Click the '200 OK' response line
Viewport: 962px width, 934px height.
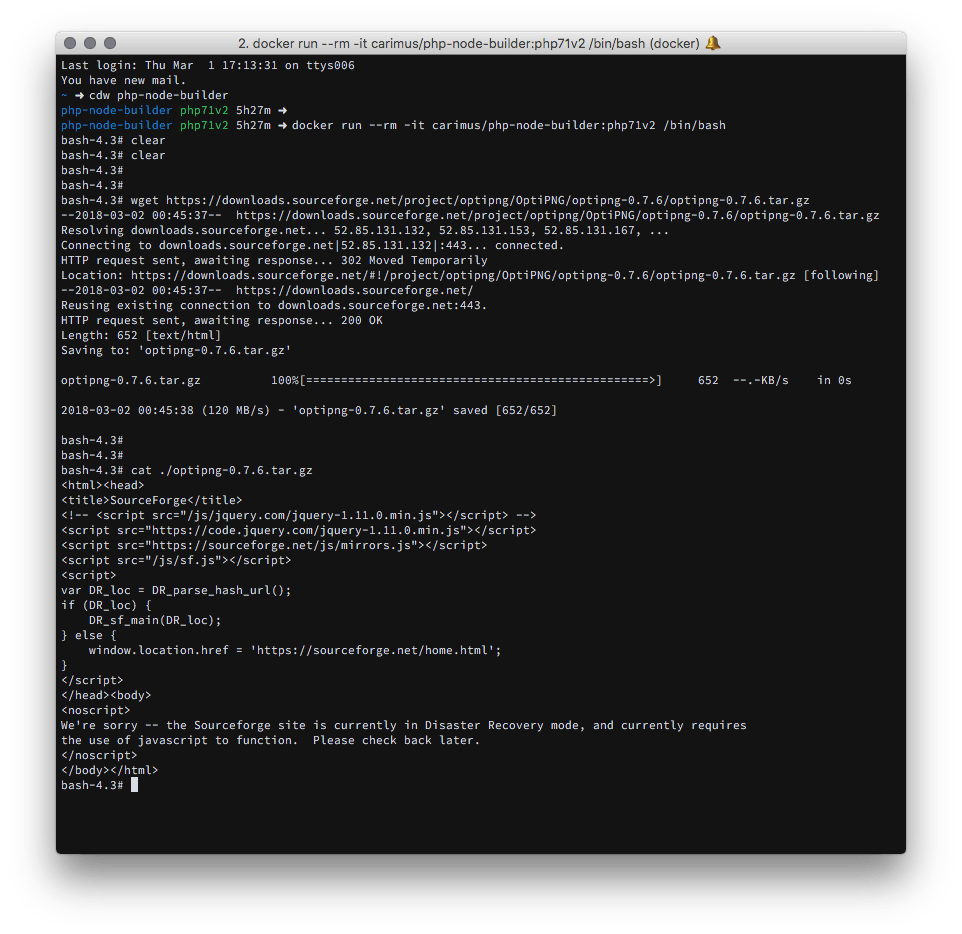(x=221, y=320)
